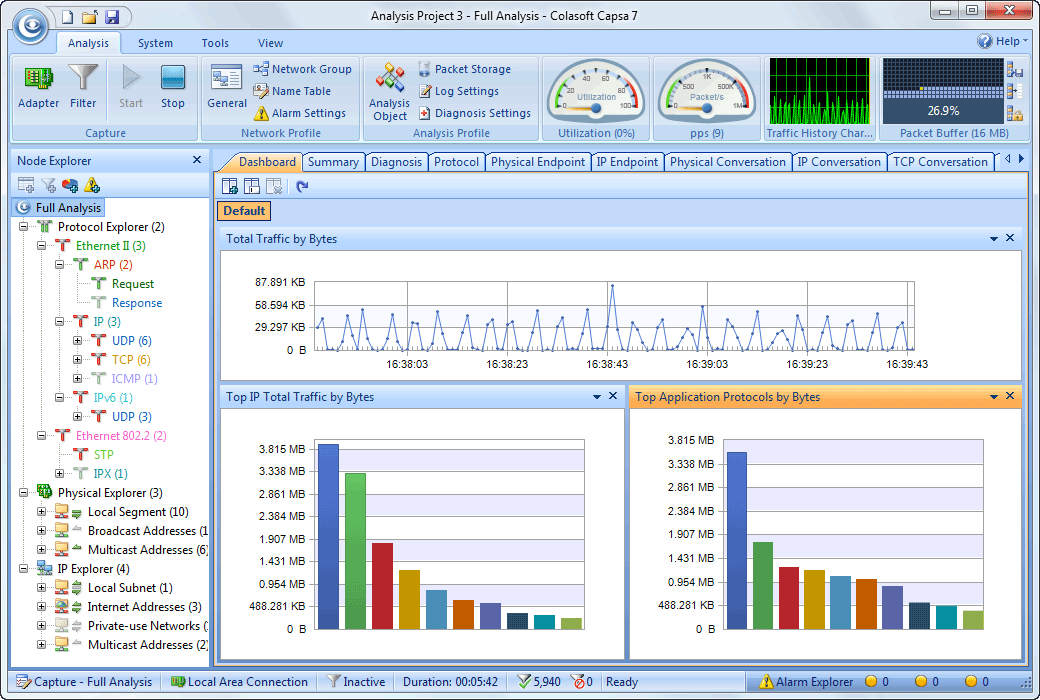Click the Open folder quick-access icon
This screenshot has width=1040, height=700.
(90, 17)
